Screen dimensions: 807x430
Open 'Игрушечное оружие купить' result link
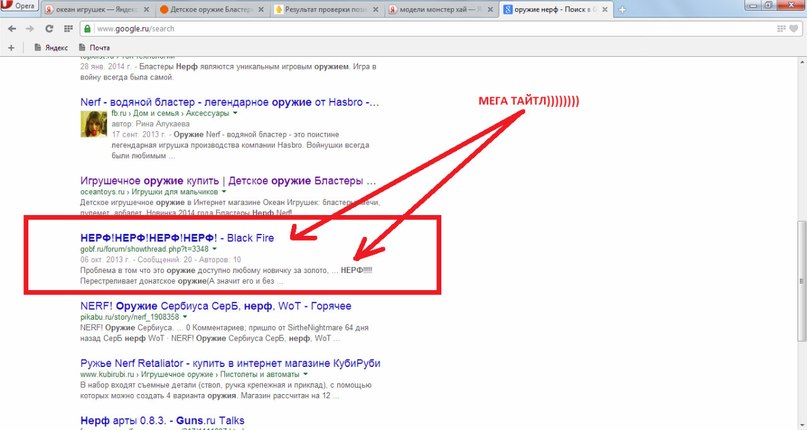[228, 181]
